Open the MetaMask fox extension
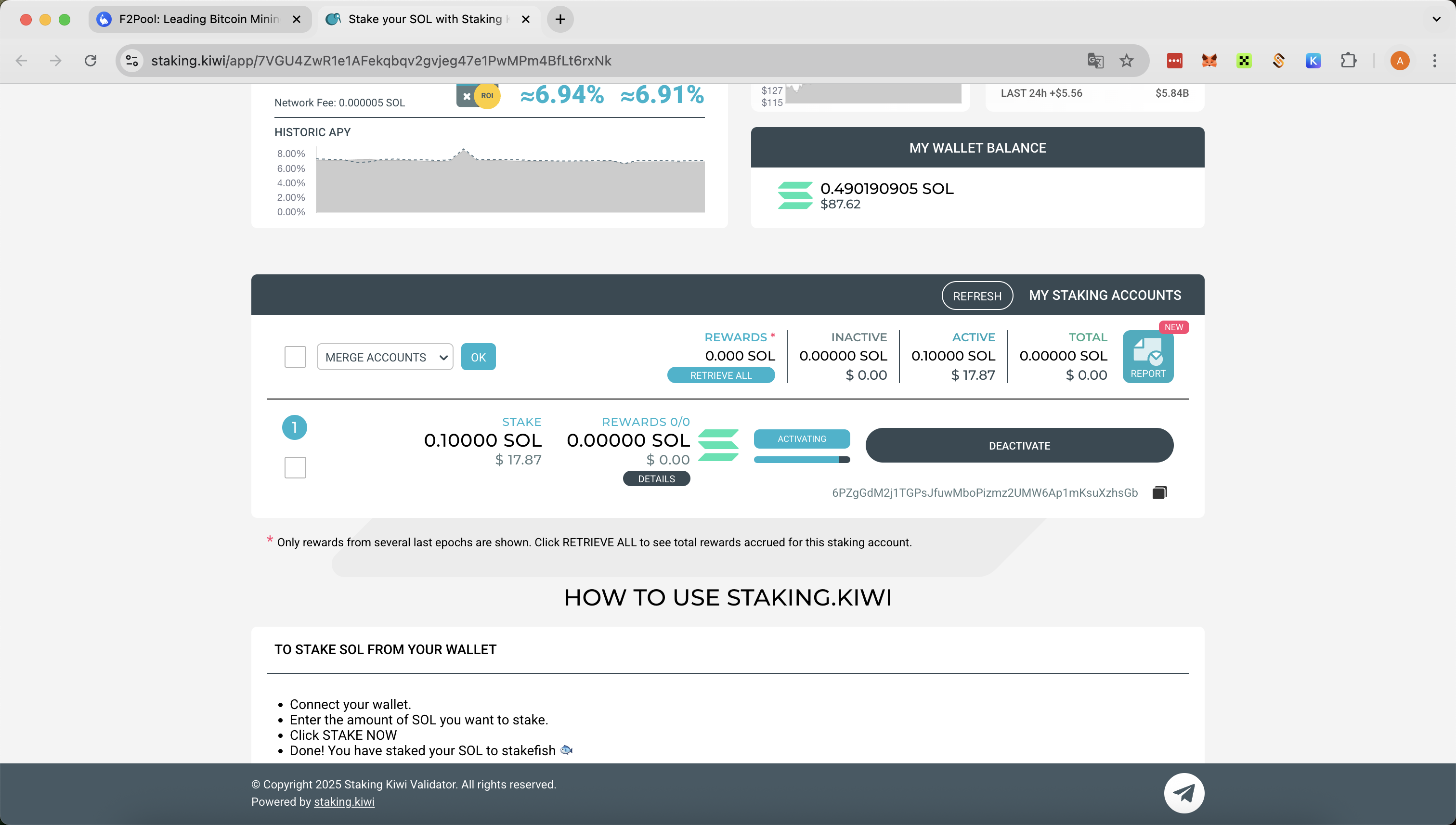1456x825 pixels. coord(1209,61)
